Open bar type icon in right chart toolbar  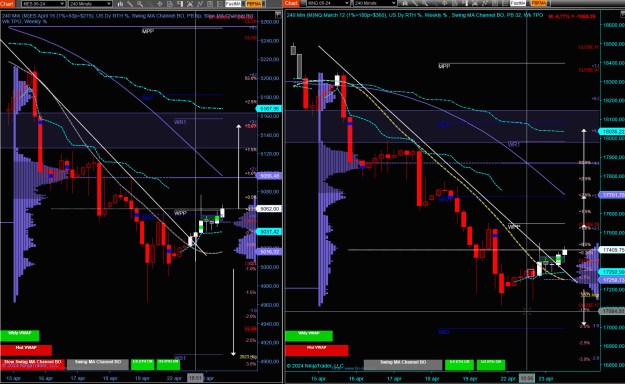tap(405, 4)
